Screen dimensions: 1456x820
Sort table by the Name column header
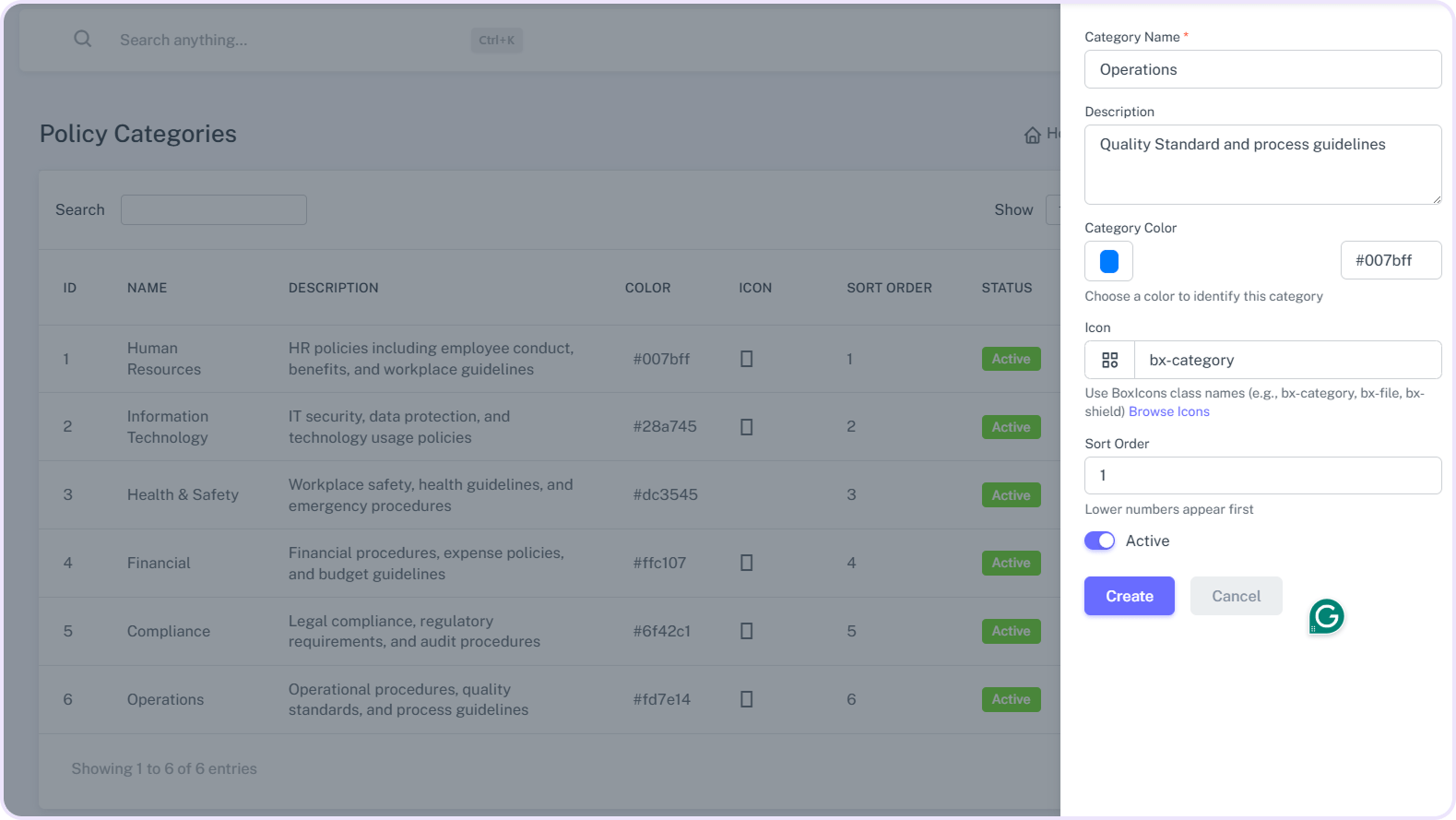(148, 288)
